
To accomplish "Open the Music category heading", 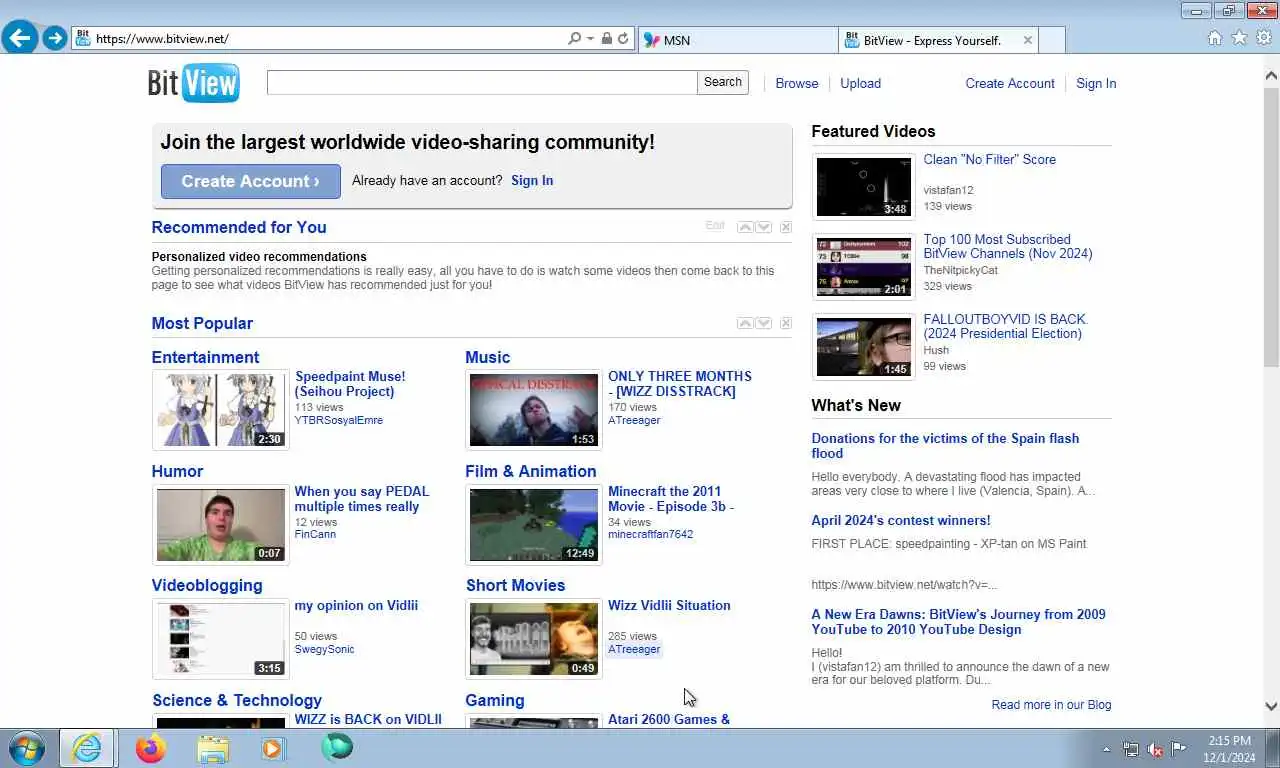I will (488, 357).
